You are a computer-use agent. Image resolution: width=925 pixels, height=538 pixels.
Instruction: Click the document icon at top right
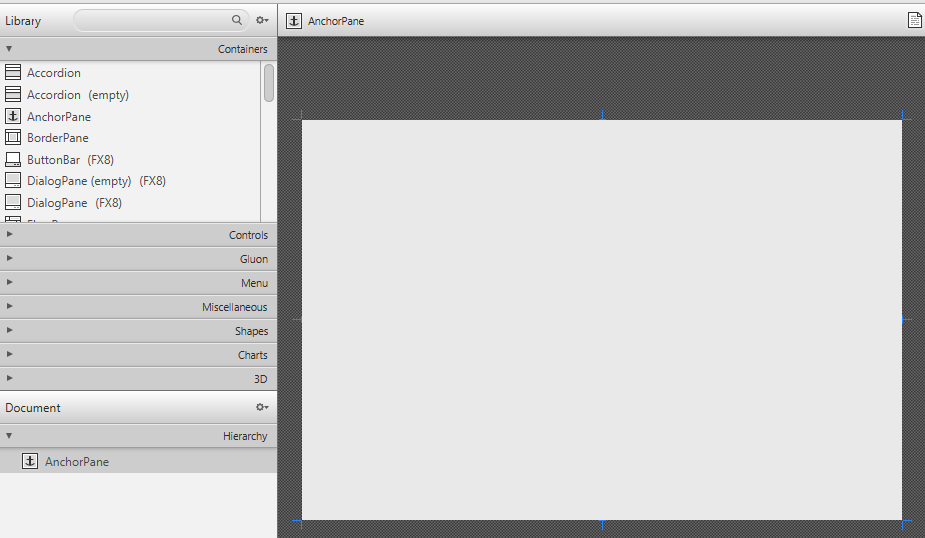pos(914,20)
